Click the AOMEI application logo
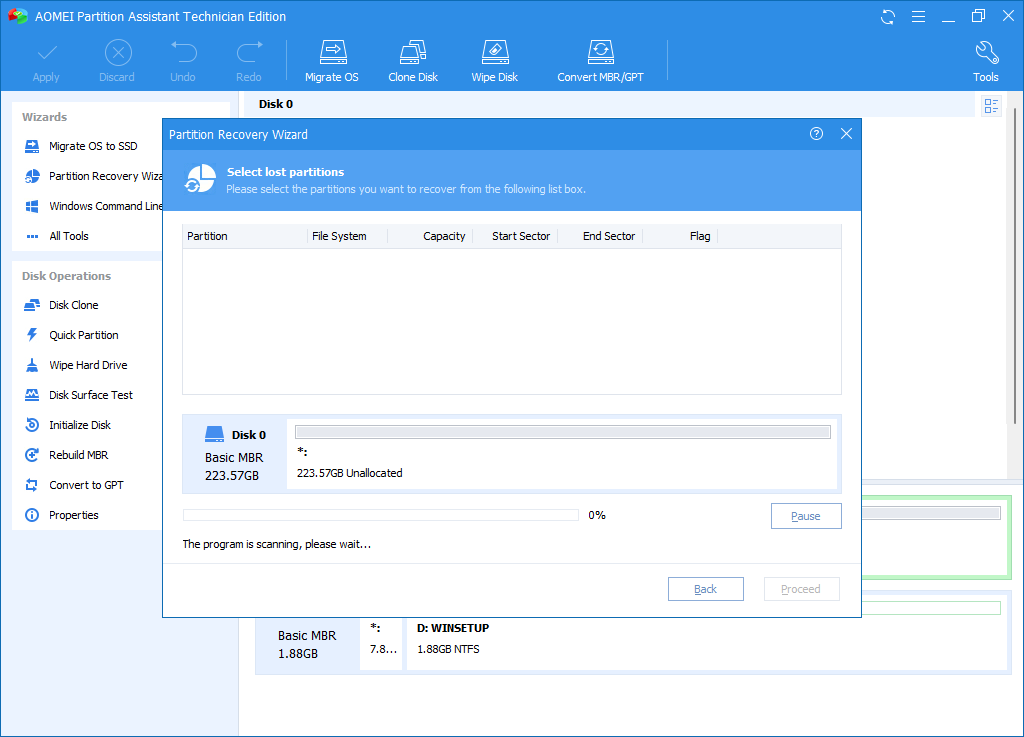This screenshot has height=737, width=1024. pos(18,16)
